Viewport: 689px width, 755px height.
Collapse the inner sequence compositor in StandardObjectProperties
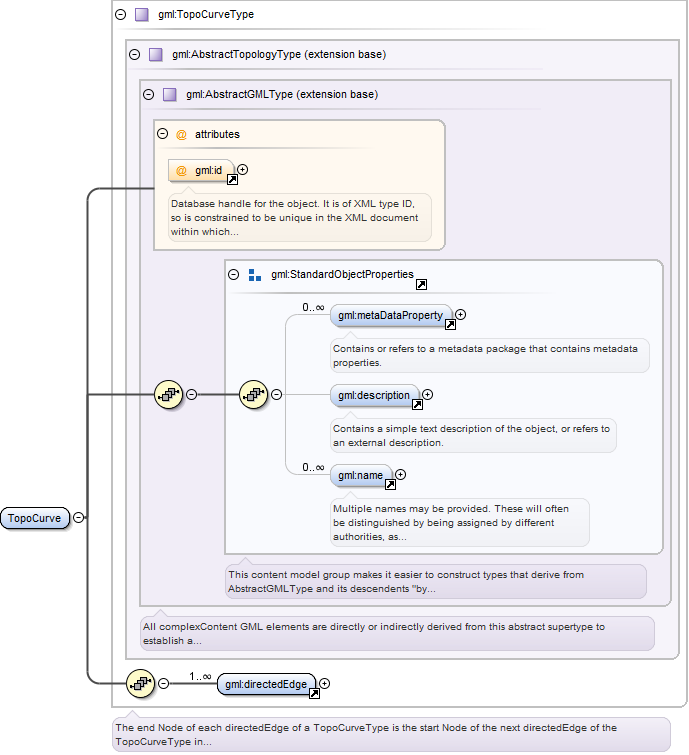[276, 394]
